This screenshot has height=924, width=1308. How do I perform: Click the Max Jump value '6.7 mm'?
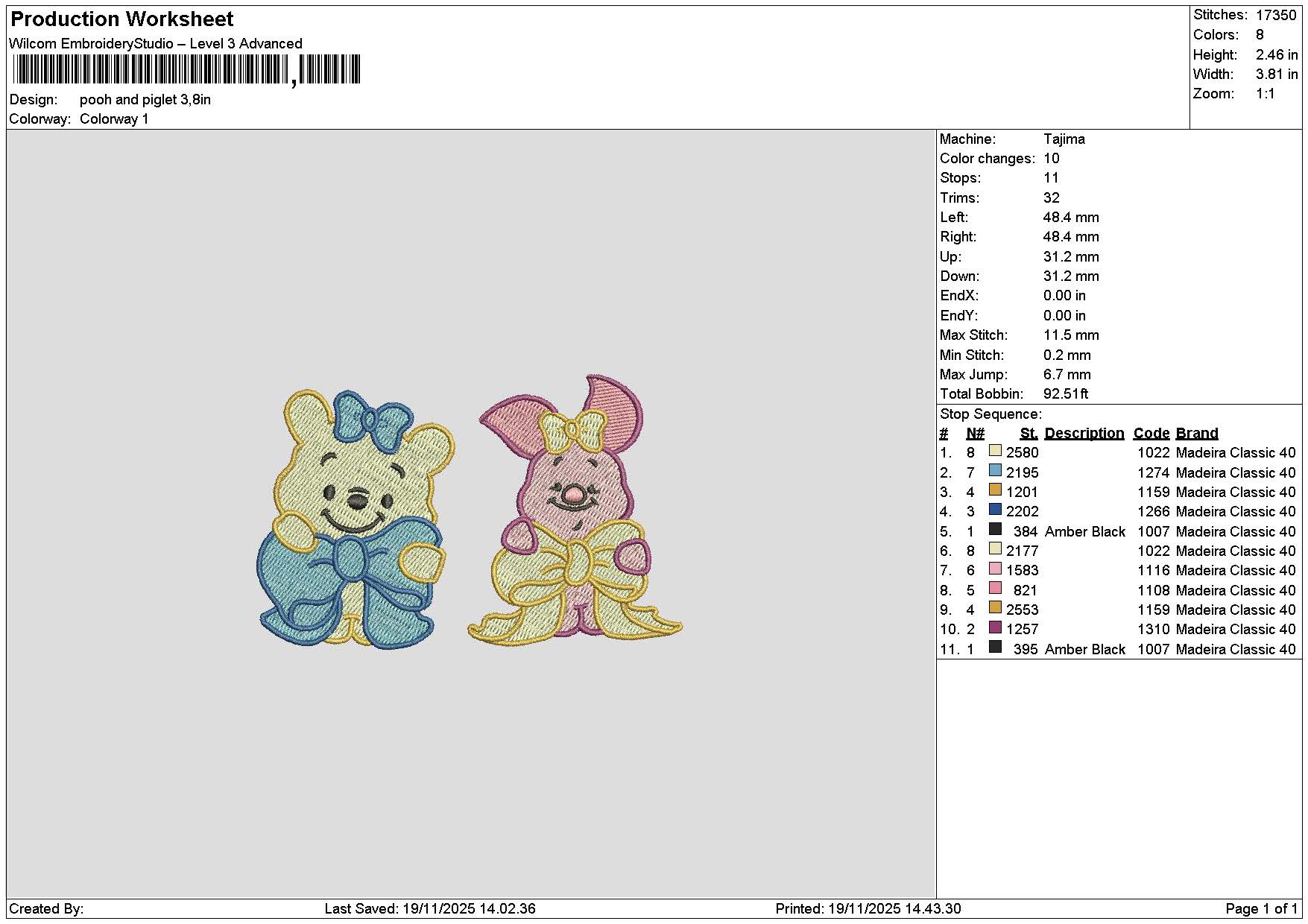coord(1067,375)
